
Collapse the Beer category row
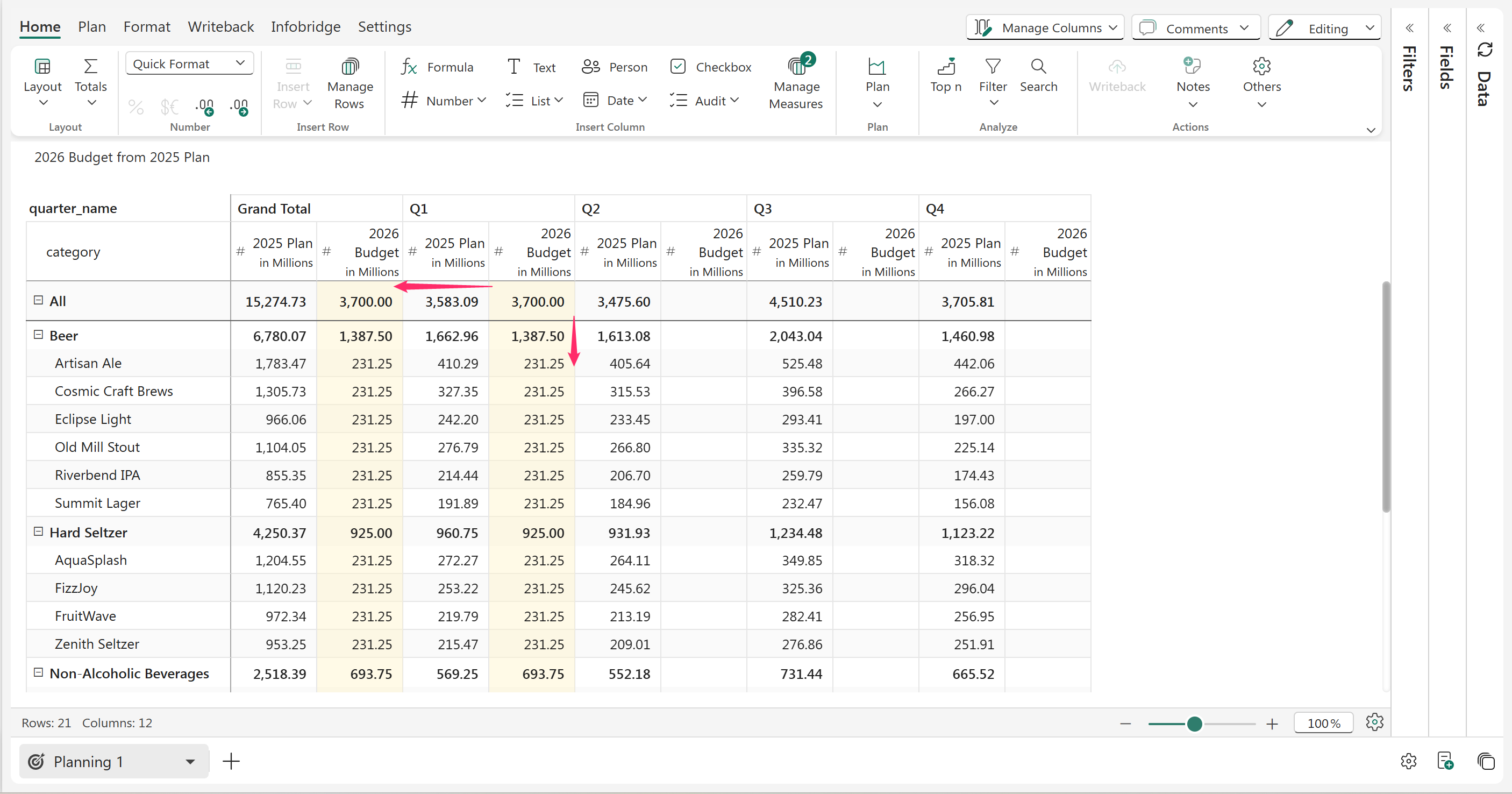tap(39, 335)
